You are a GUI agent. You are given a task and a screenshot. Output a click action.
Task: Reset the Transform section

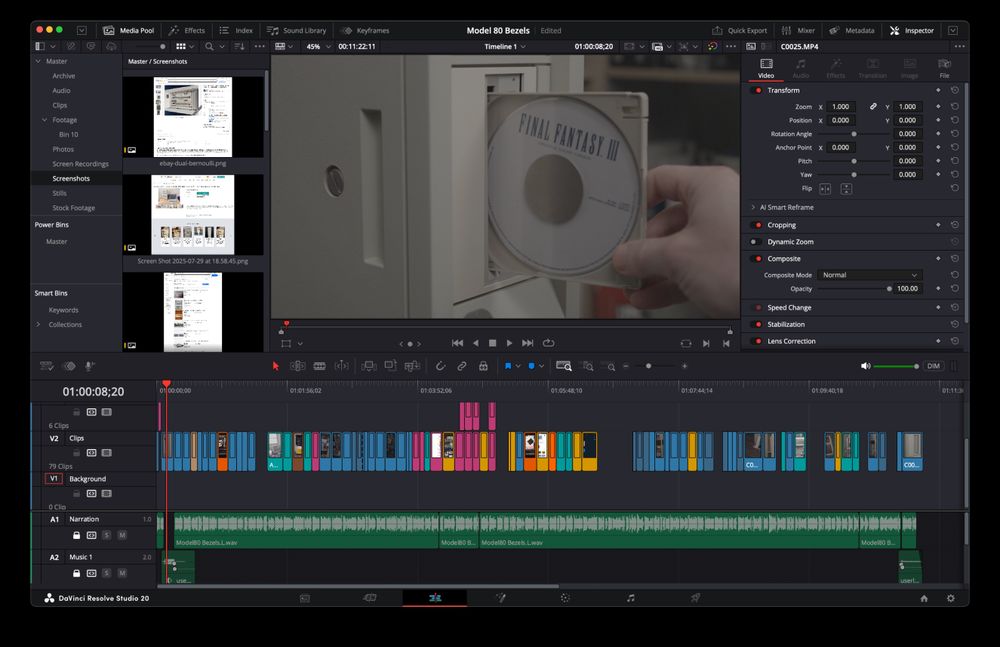click(x=955, y=91)
